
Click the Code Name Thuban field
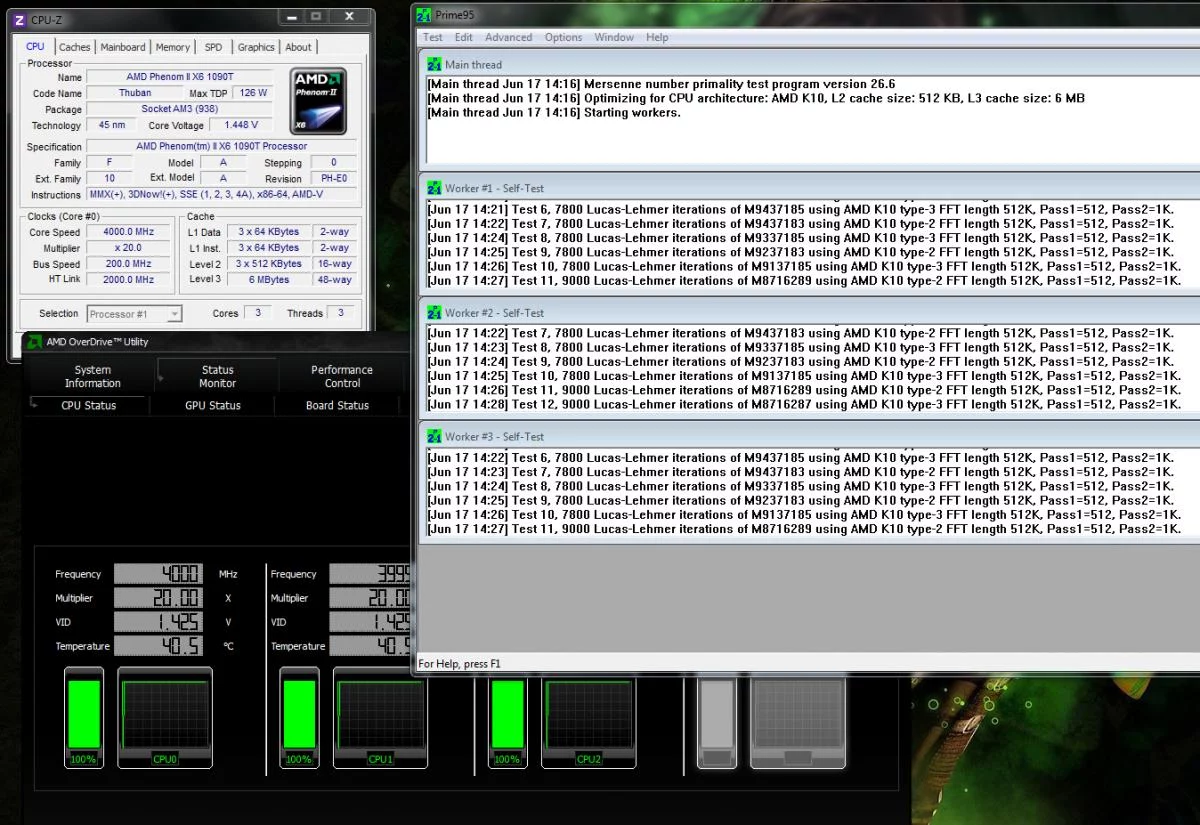[135, 93]
